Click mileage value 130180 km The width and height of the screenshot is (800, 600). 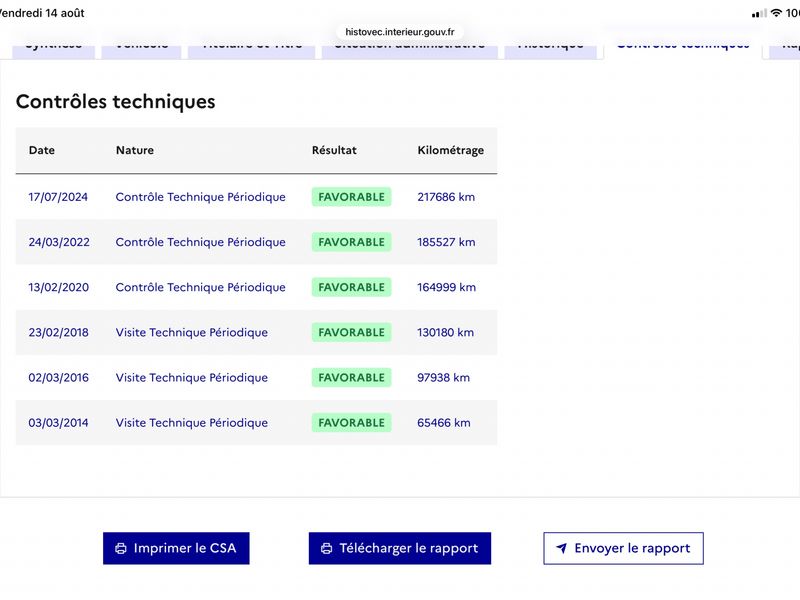point(445,332)
